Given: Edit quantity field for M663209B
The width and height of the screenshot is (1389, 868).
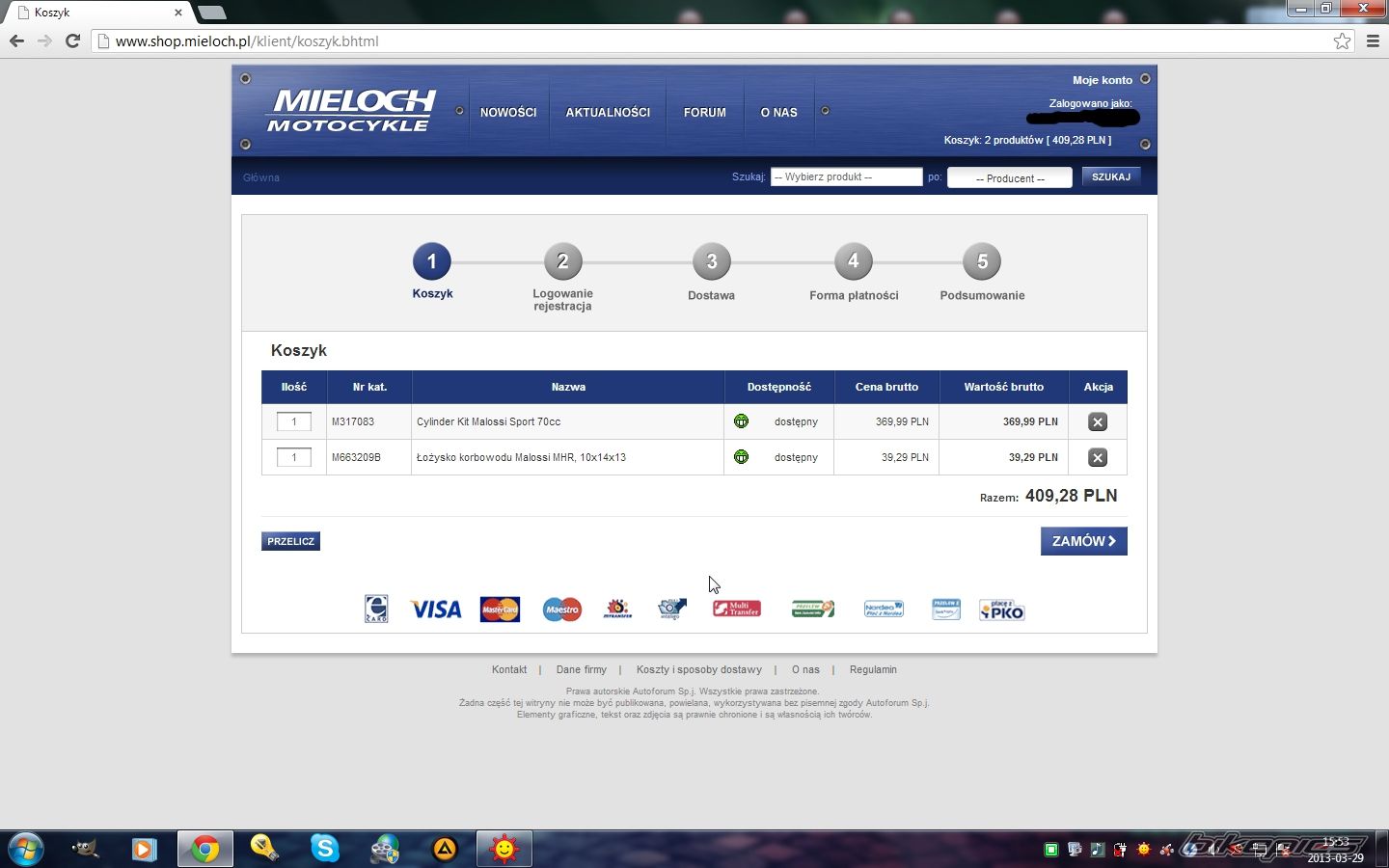Looking at the screenshot, I should [x=294, y=457].
